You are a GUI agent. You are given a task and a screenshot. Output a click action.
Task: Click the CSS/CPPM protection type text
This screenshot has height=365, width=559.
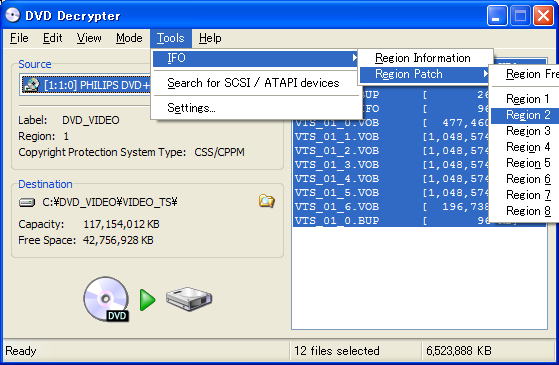tap(220, 152)
